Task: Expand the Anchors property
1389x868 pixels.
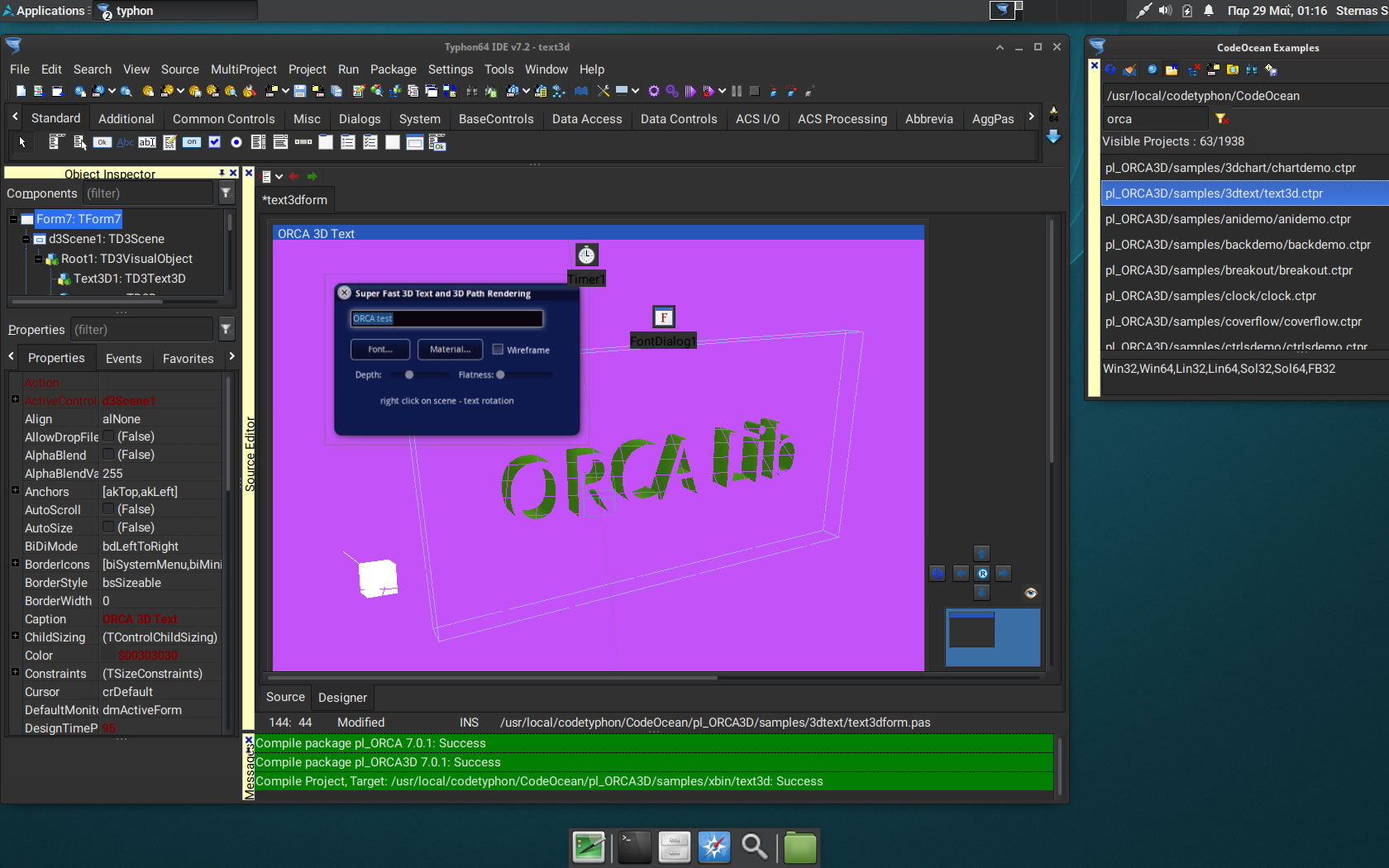Action: [x=15, y=490]
